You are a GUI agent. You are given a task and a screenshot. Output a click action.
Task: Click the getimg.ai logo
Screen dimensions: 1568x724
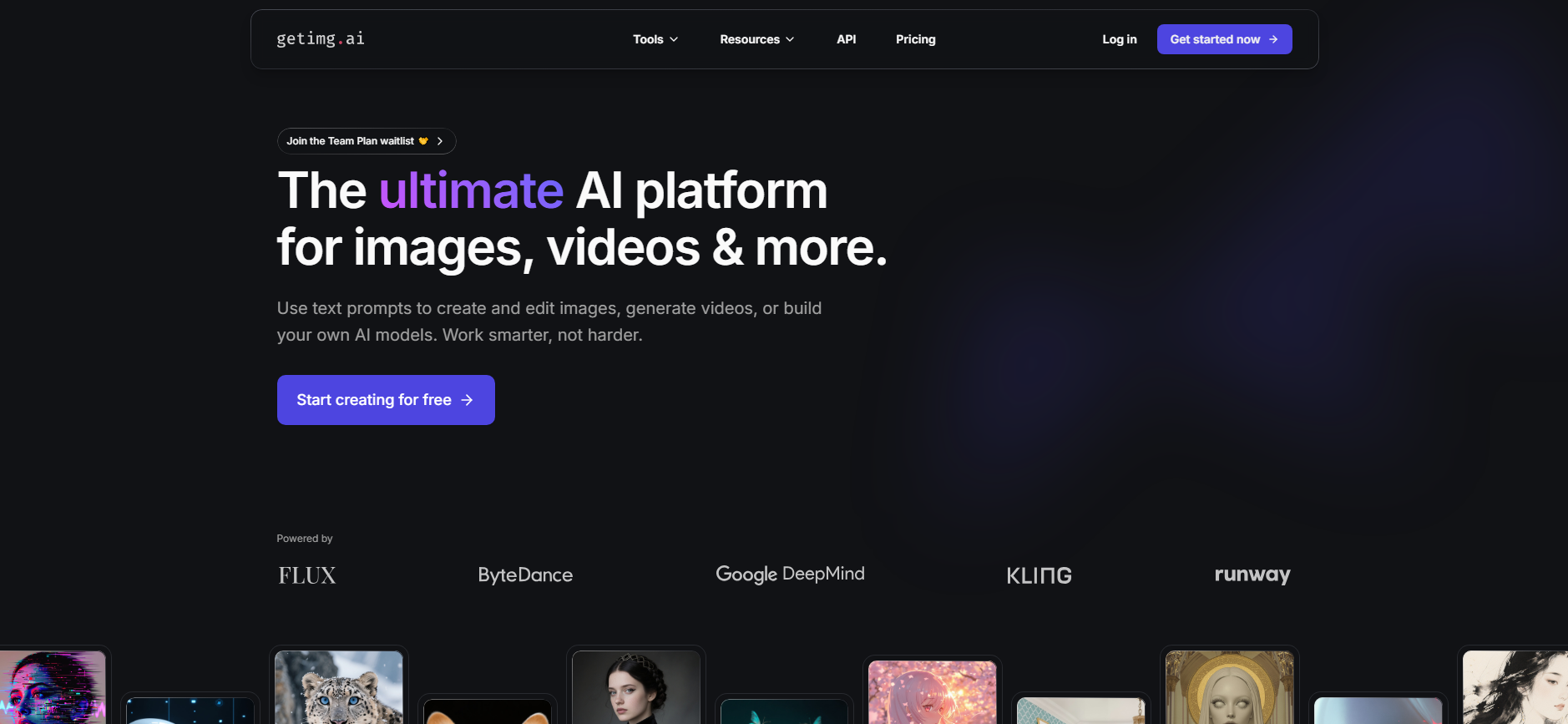pos(321,39)
